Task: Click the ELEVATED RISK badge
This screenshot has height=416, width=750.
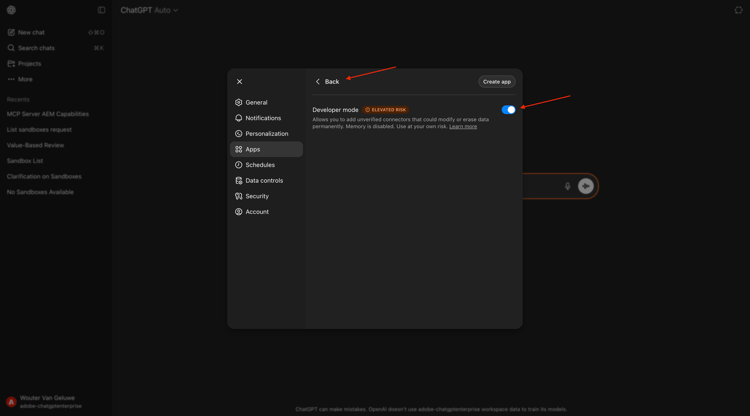Action: click(385, 110)
